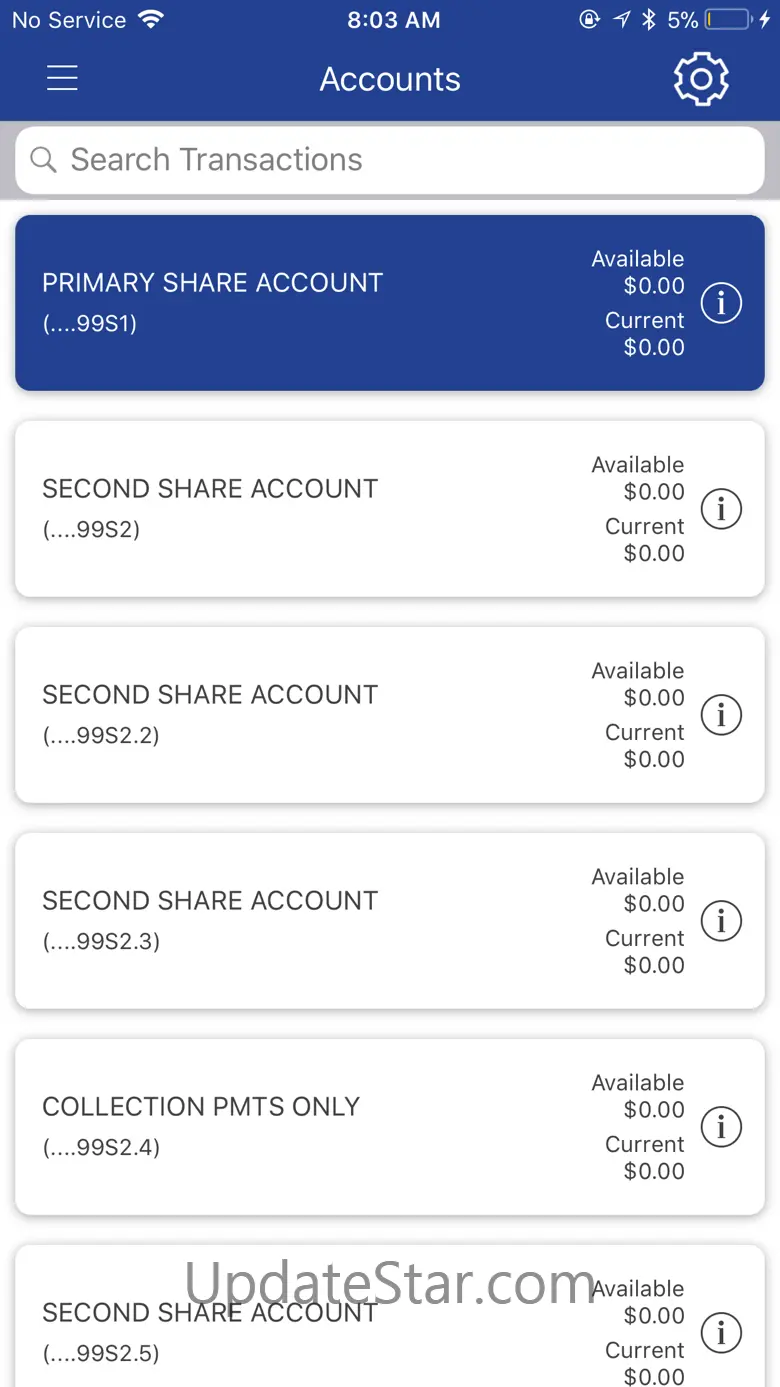The width and height of the screenshot is (780, 1387).
Task: Show info for Second Share Account 99S2
Action: (721, 509)
